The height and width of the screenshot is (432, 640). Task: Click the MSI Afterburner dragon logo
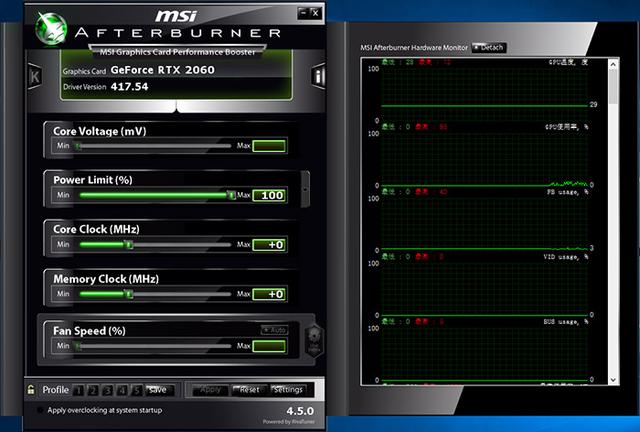(51, 28)
